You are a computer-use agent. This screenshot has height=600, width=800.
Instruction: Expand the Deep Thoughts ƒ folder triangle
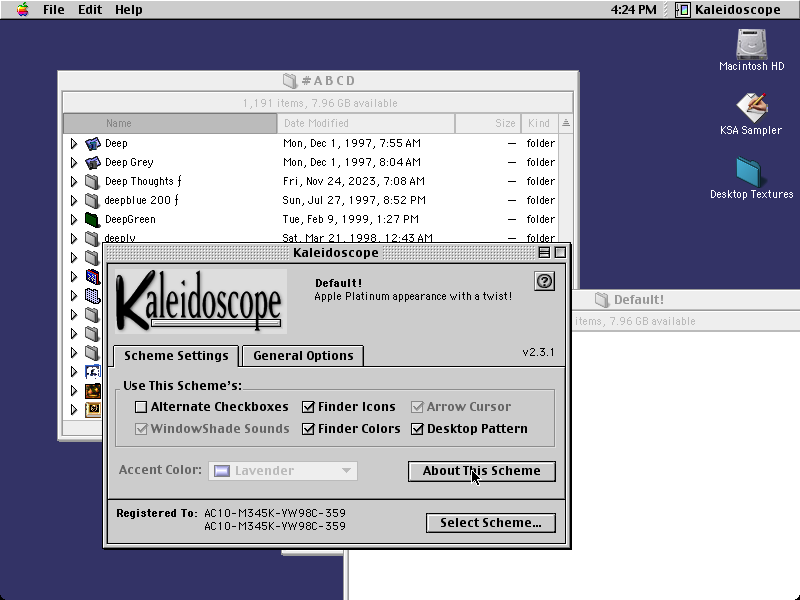(x=74, y=181)
